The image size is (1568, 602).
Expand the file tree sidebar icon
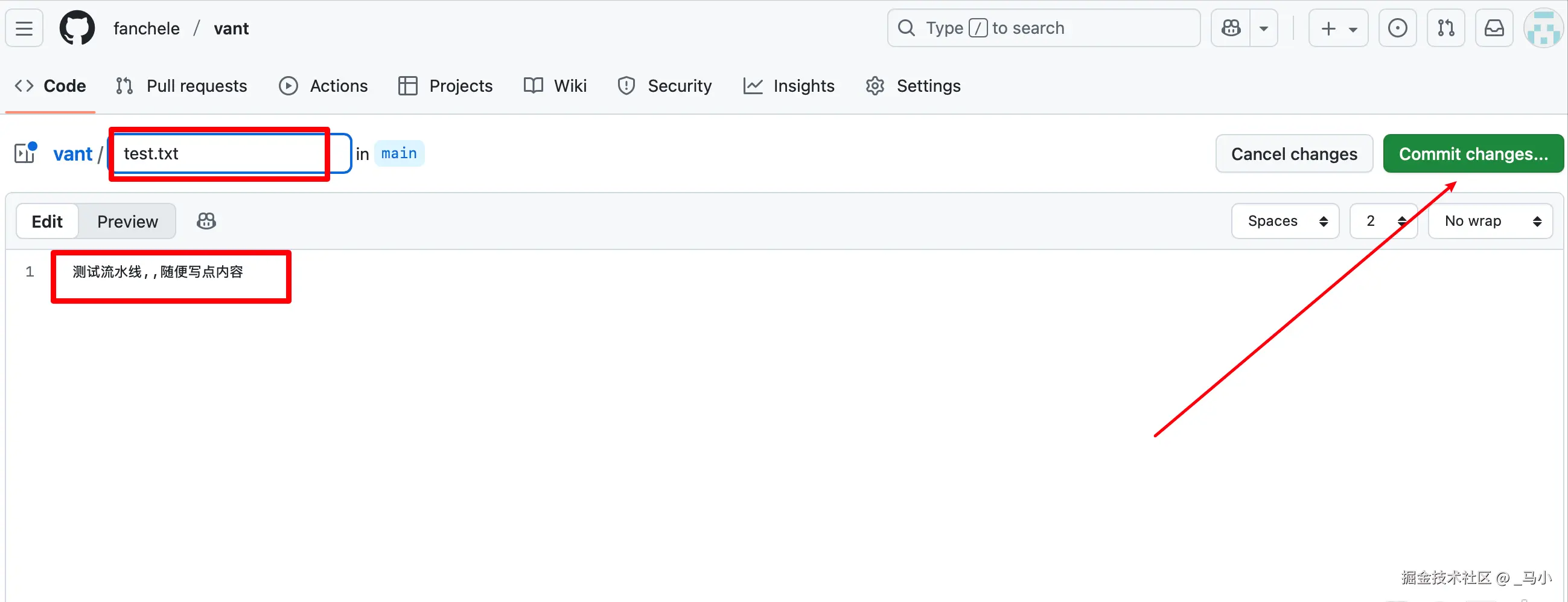point(25,153)
